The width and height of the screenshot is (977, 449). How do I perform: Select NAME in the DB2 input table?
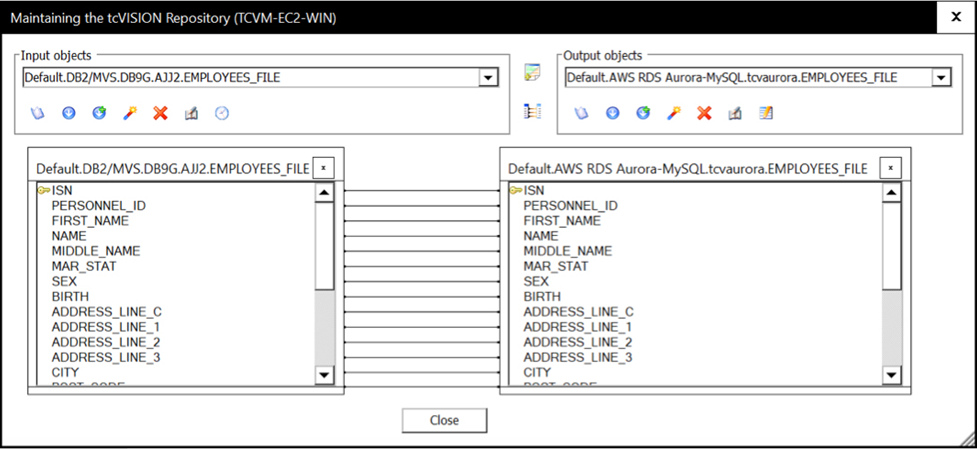[69, 236]
